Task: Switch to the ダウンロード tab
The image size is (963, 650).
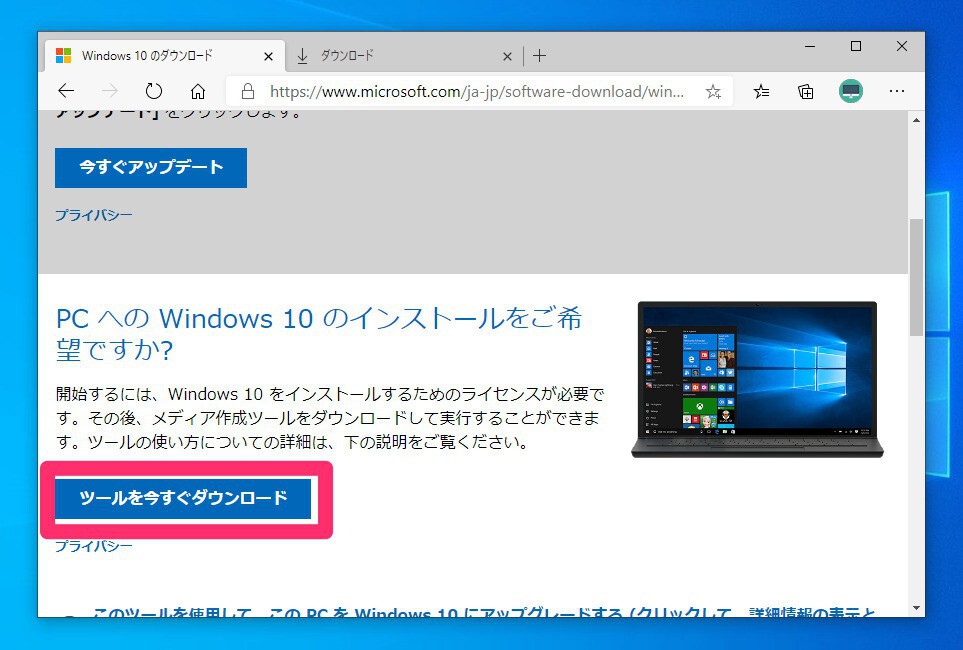Action: (404, 56)
